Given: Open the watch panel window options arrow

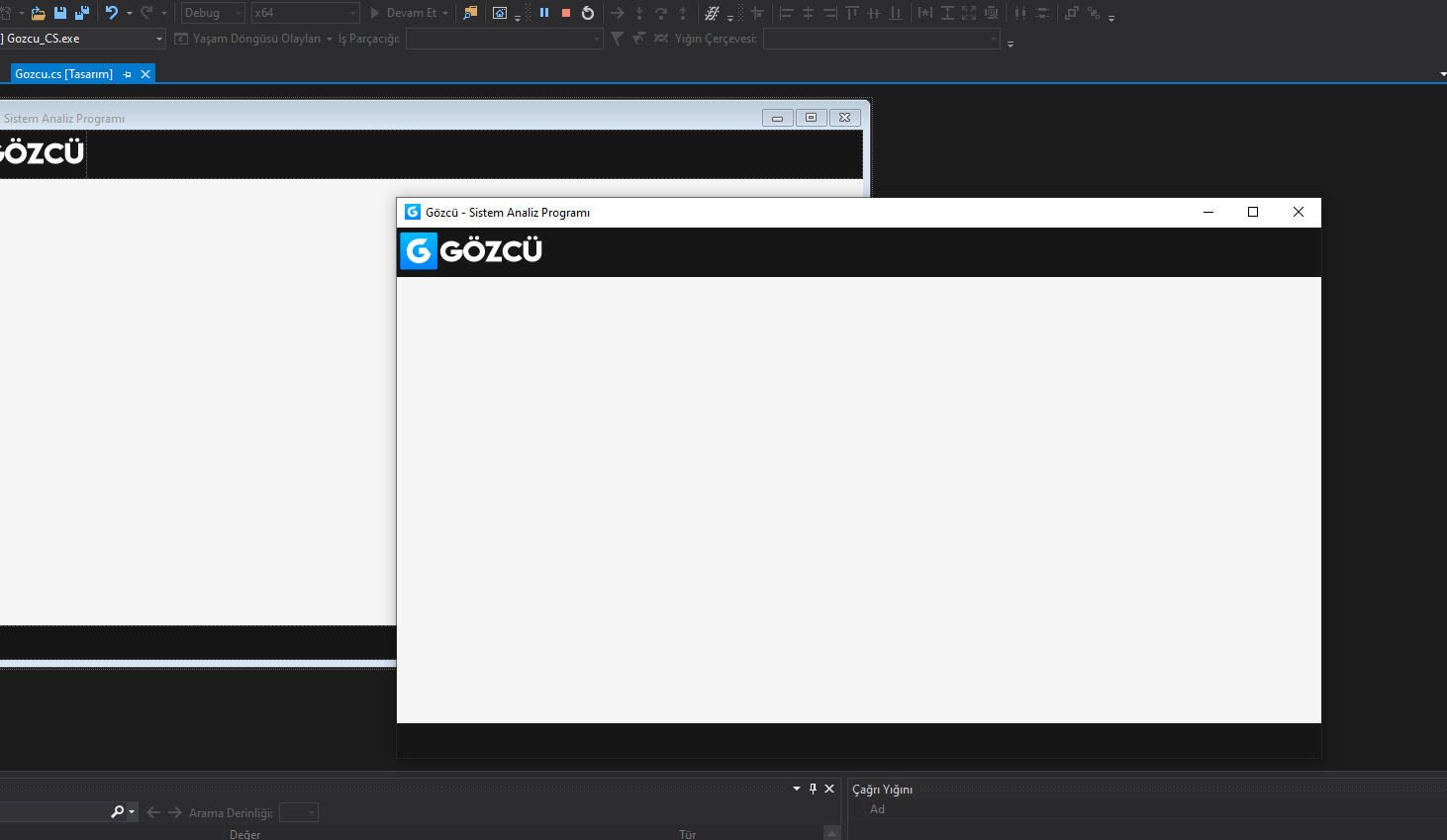Looking at the screenshot, I should (797, 789).
